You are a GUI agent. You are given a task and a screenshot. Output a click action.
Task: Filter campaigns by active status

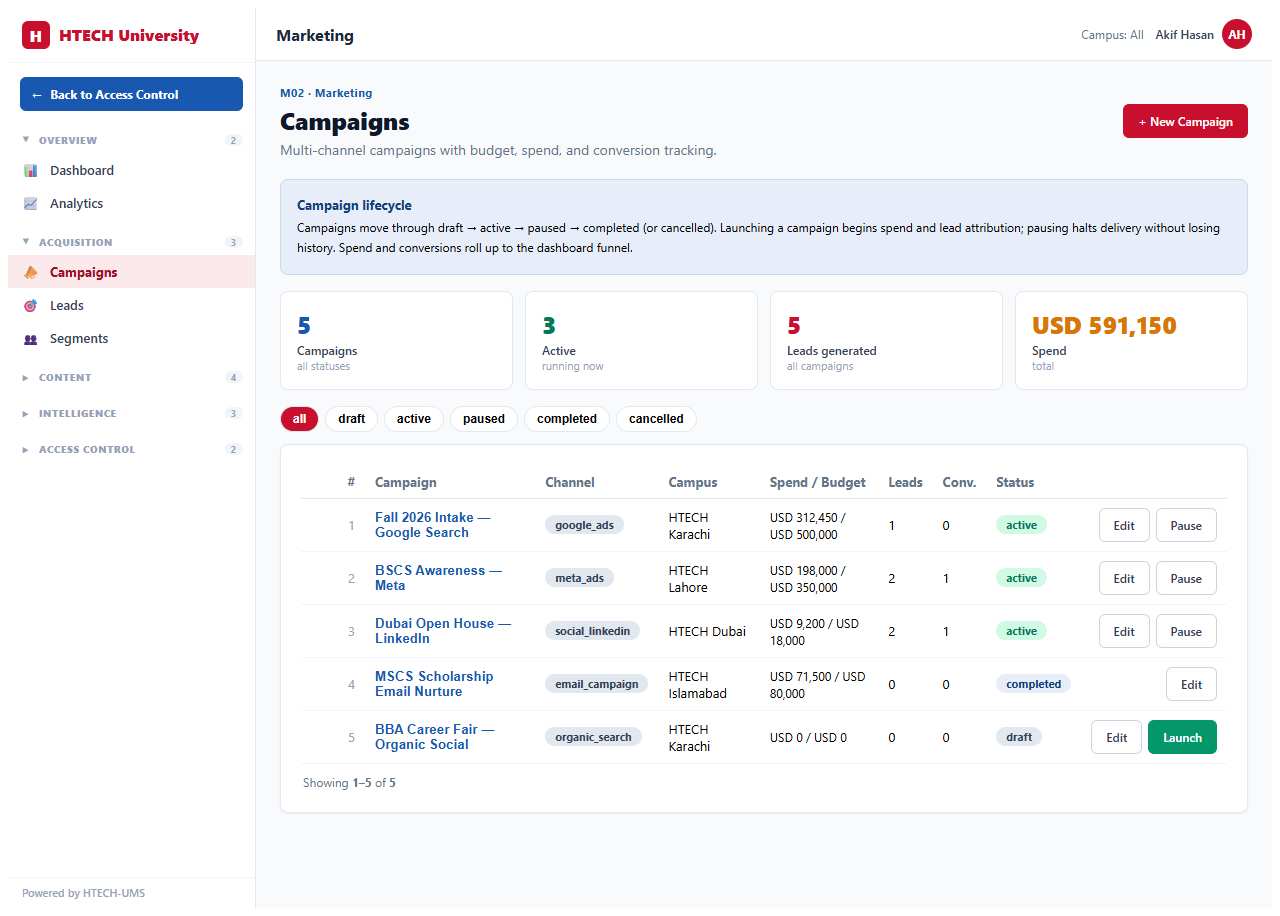click(x=413, y=419)
